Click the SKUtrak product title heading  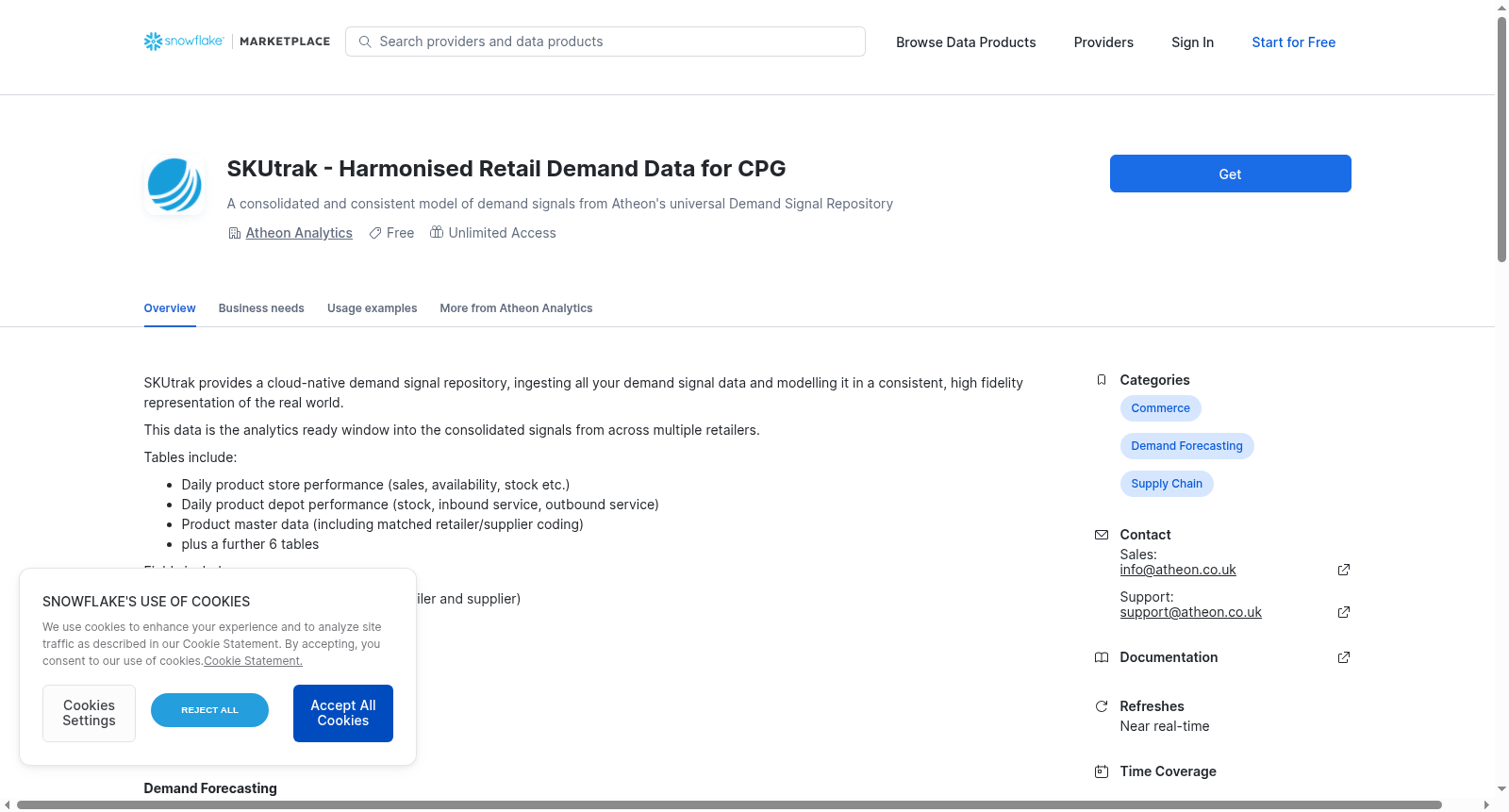coord(506,169)
